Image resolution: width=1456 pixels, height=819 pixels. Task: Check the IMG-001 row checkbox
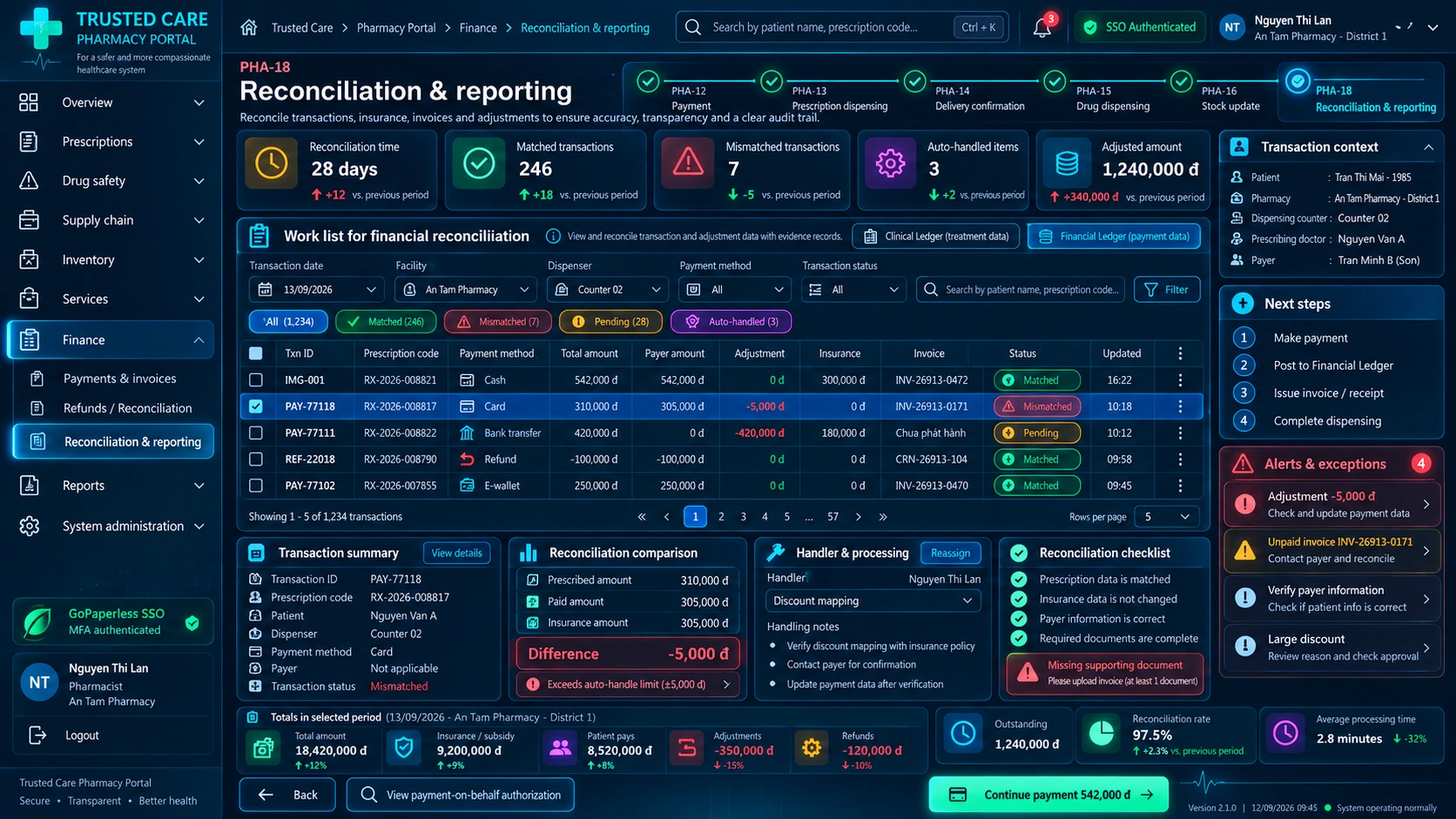[x=256, y=380]
